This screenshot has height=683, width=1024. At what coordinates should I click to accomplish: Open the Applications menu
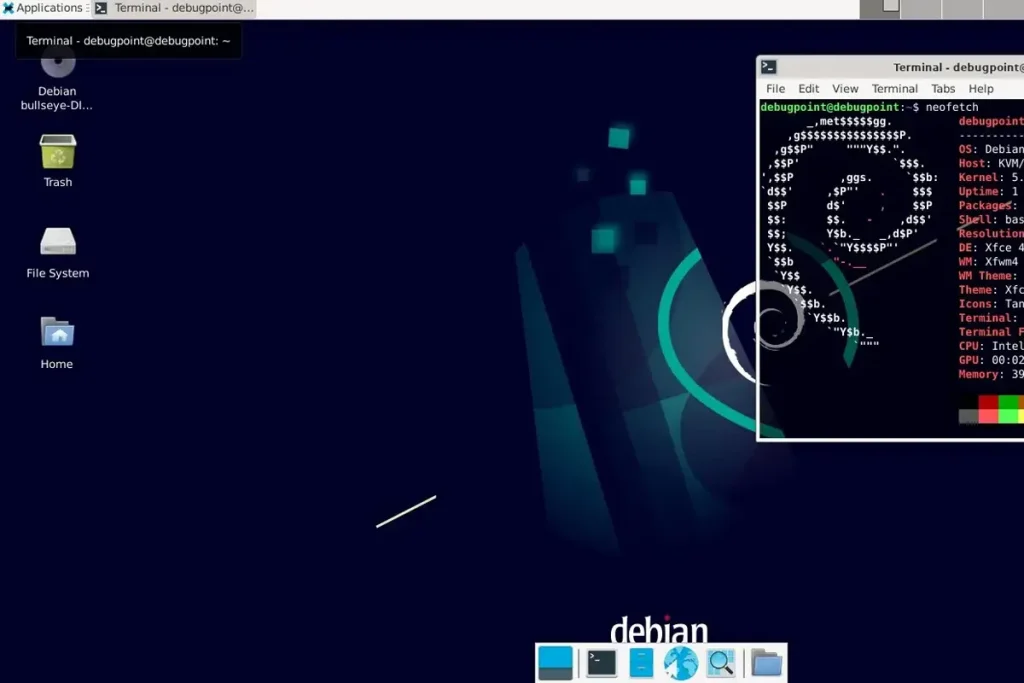(x=40, y=8)
